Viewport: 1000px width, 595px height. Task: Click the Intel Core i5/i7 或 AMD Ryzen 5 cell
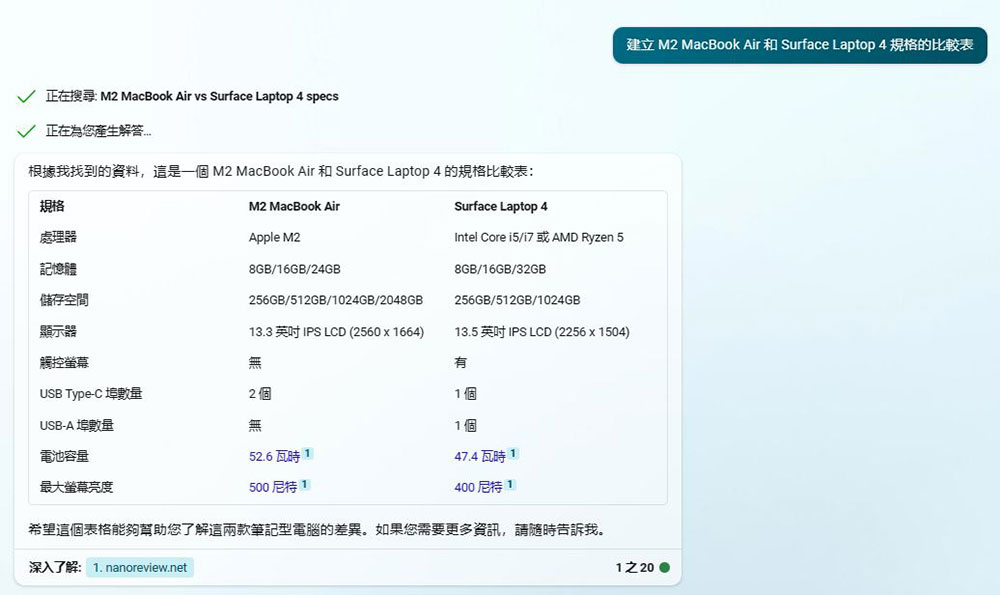click(539, 237)
